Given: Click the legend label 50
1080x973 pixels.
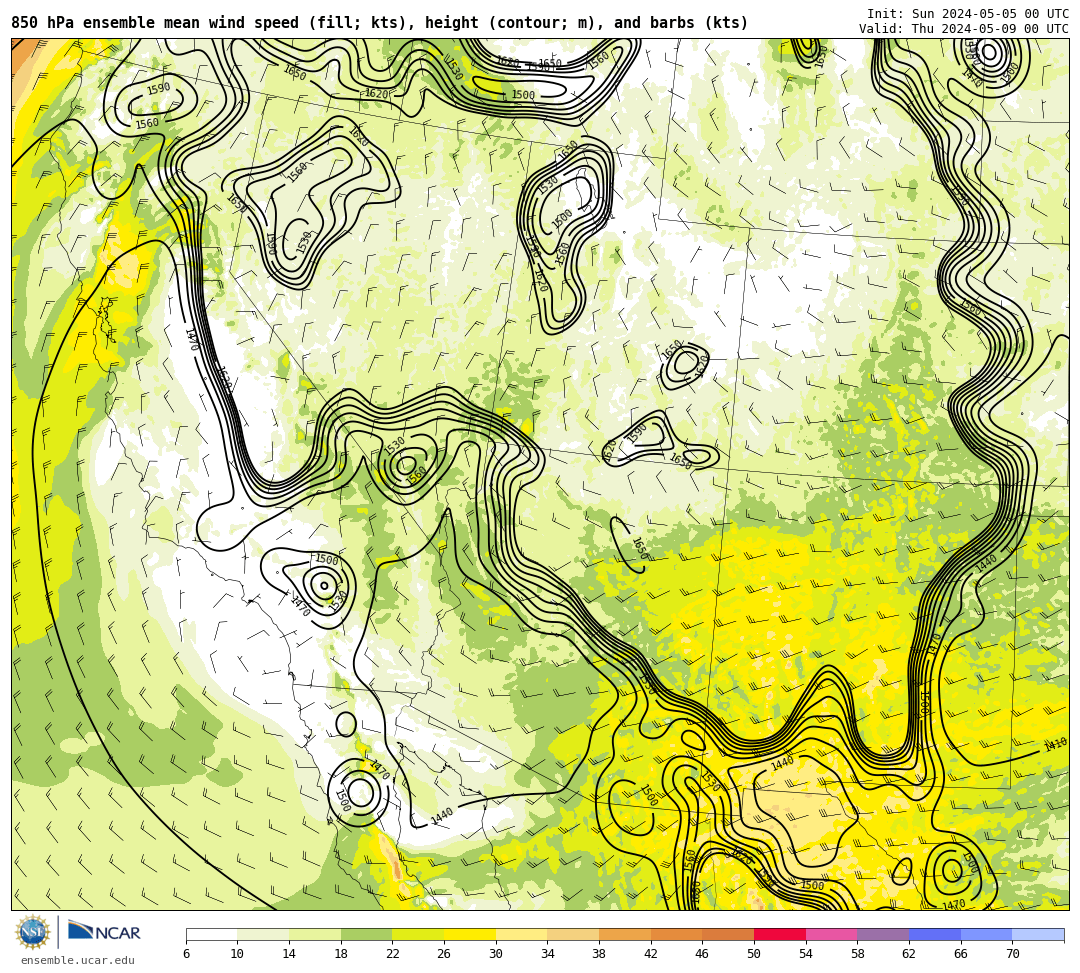Looking at the screenshot, I should click(754, 954).
